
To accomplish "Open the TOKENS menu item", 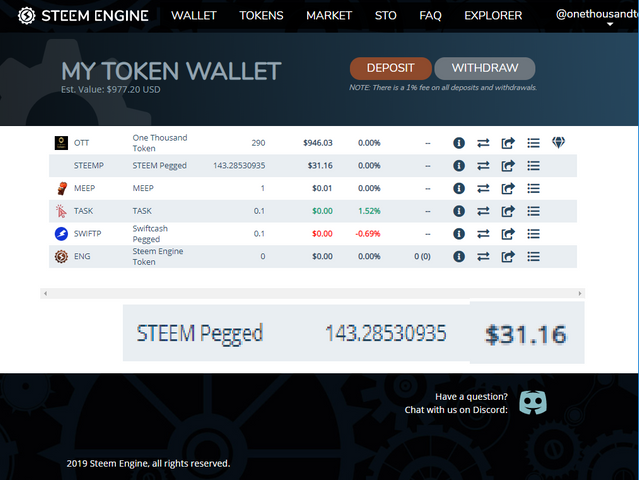I will (x=261, y=15).
